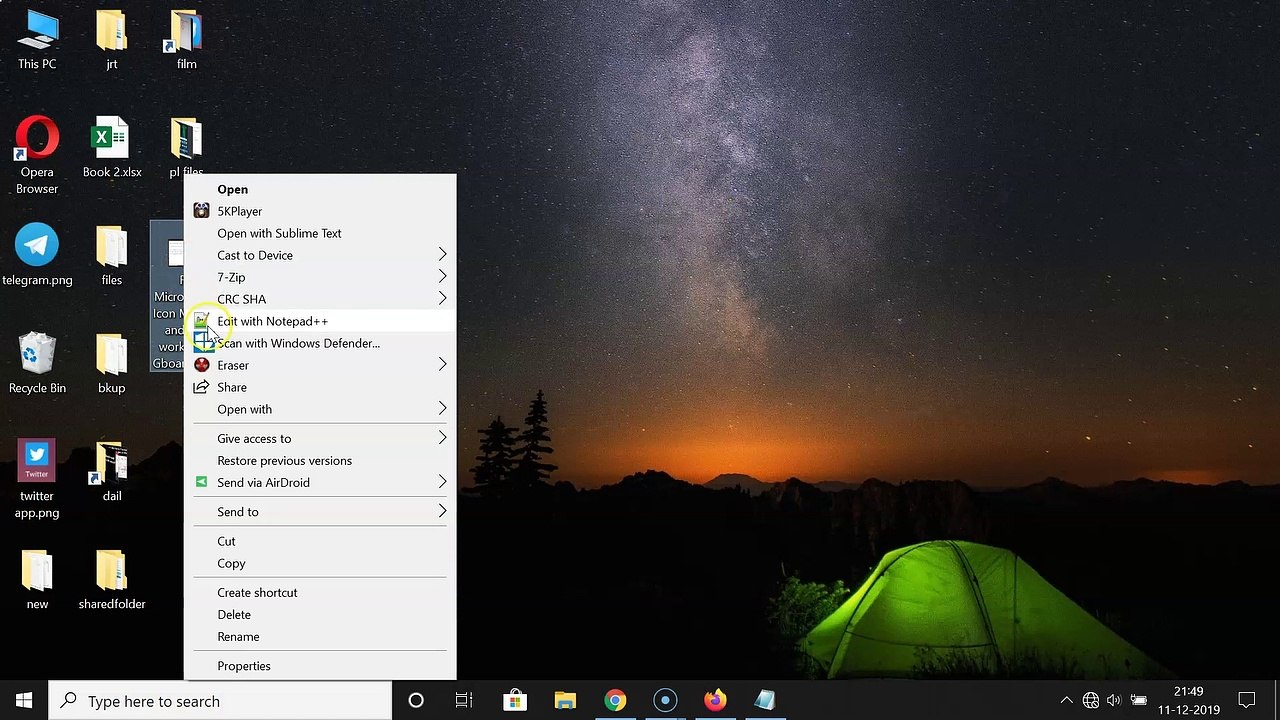Select the film folder shortcut

[186, 40]
